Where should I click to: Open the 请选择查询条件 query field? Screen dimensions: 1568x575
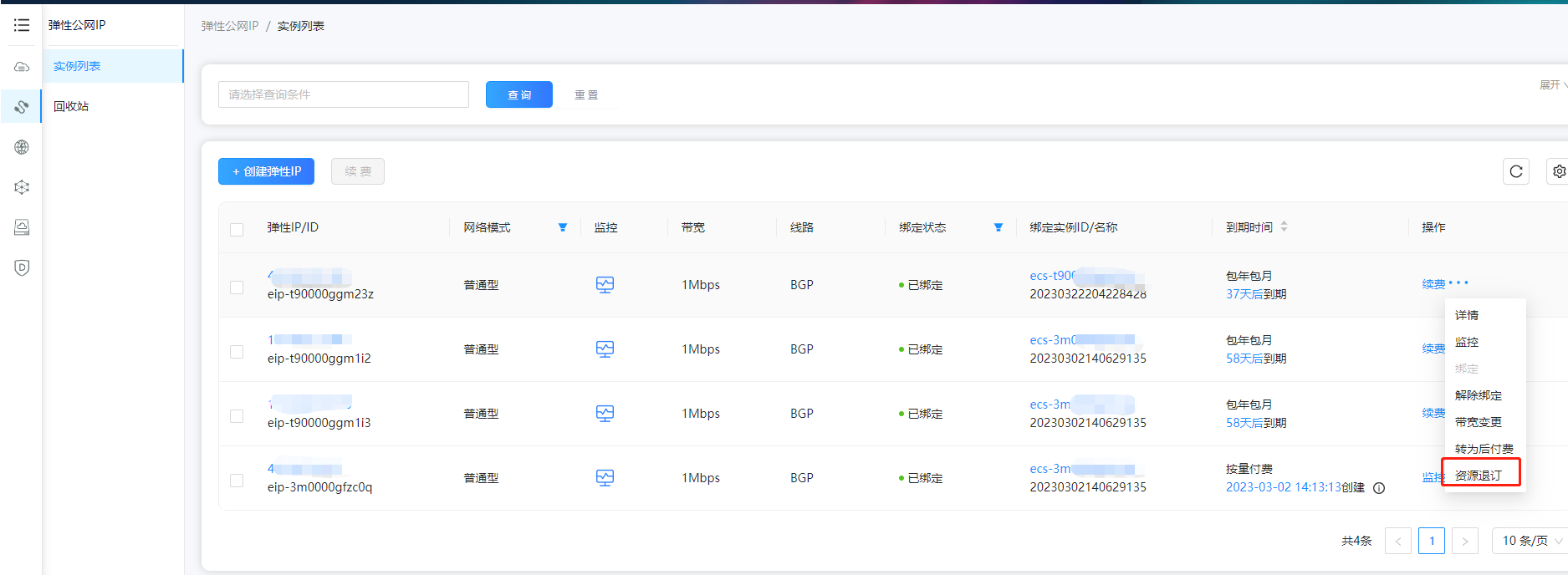[x=344, y=94]
